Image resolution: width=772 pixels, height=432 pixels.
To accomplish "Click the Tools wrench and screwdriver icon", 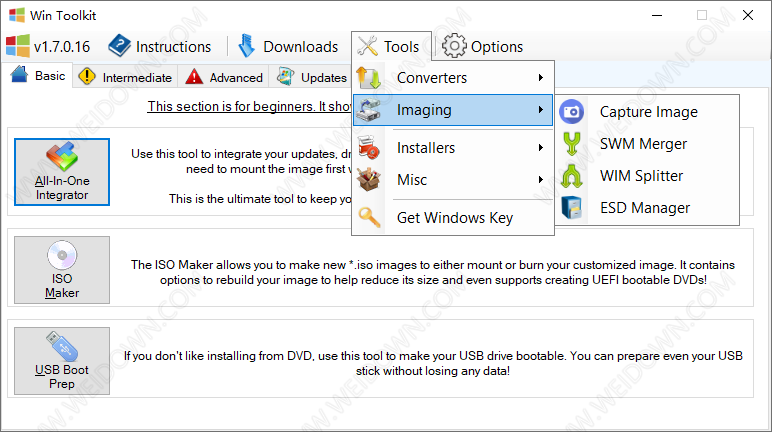I will point(367,46).
